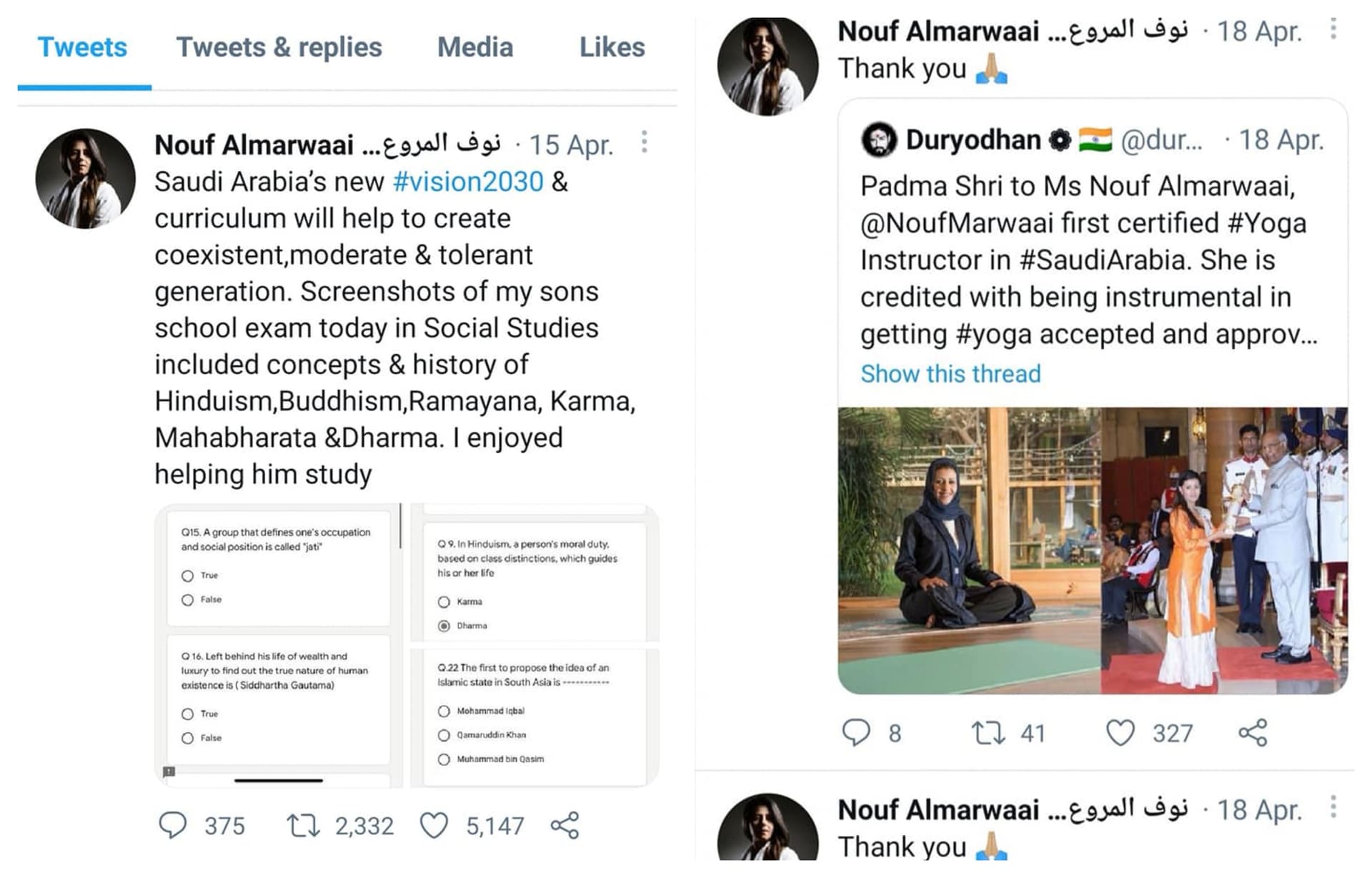The image size is (1372, 878).
Task: Open more options on top 18 Apr. tweet
Action: (x=1333, y=29)
